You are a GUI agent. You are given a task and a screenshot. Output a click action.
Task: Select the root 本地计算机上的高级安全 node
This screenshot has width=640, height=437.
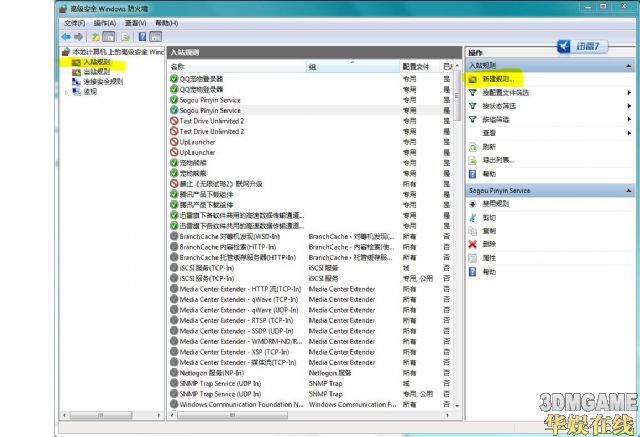(118, 52)
